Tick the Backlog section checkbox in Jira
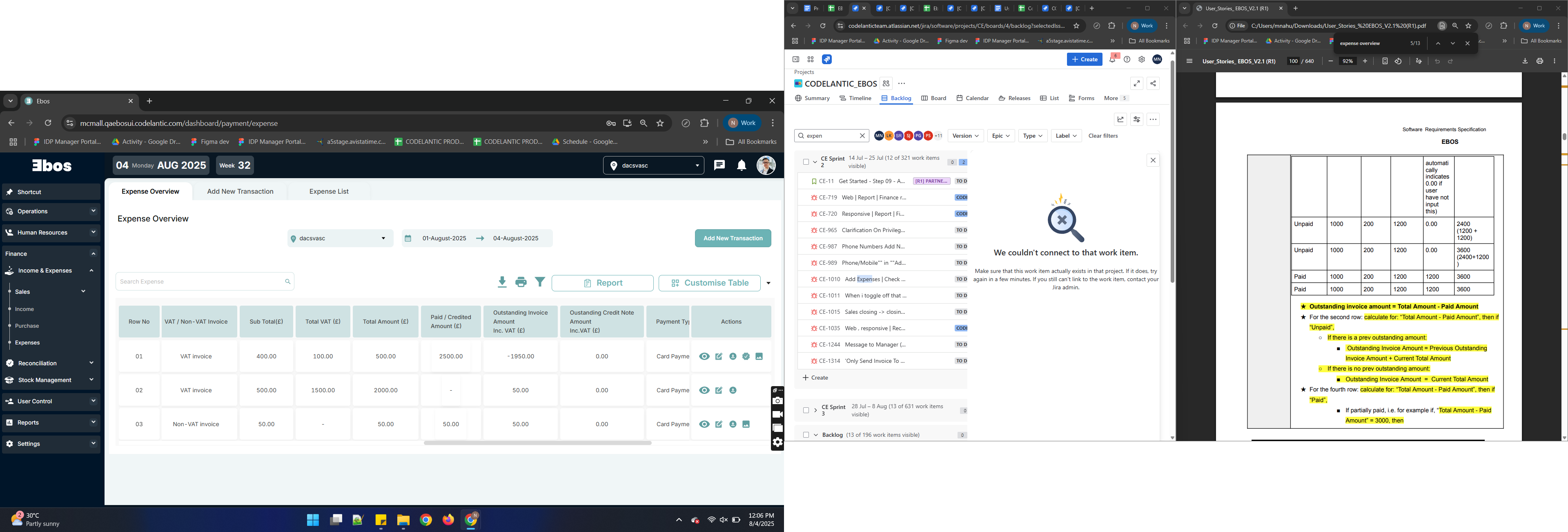 point(806,435)
